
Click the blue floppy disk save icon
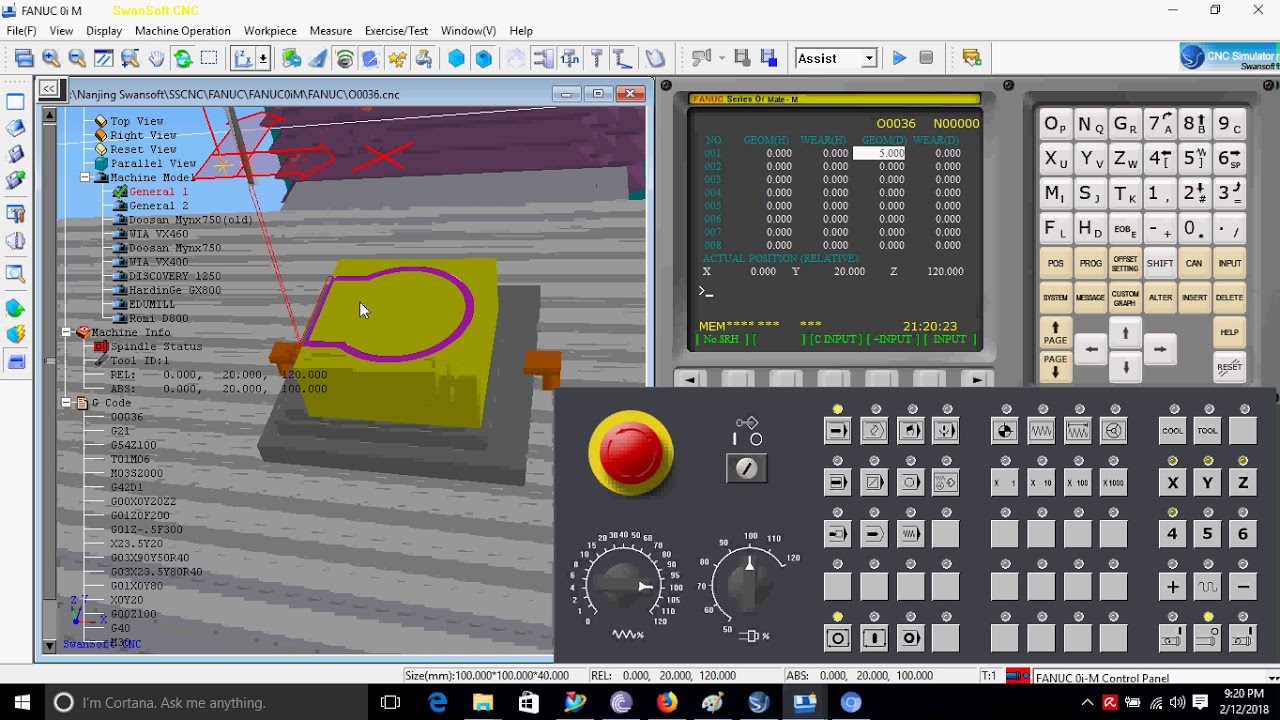pyautogui.click(x=769, y=58)
